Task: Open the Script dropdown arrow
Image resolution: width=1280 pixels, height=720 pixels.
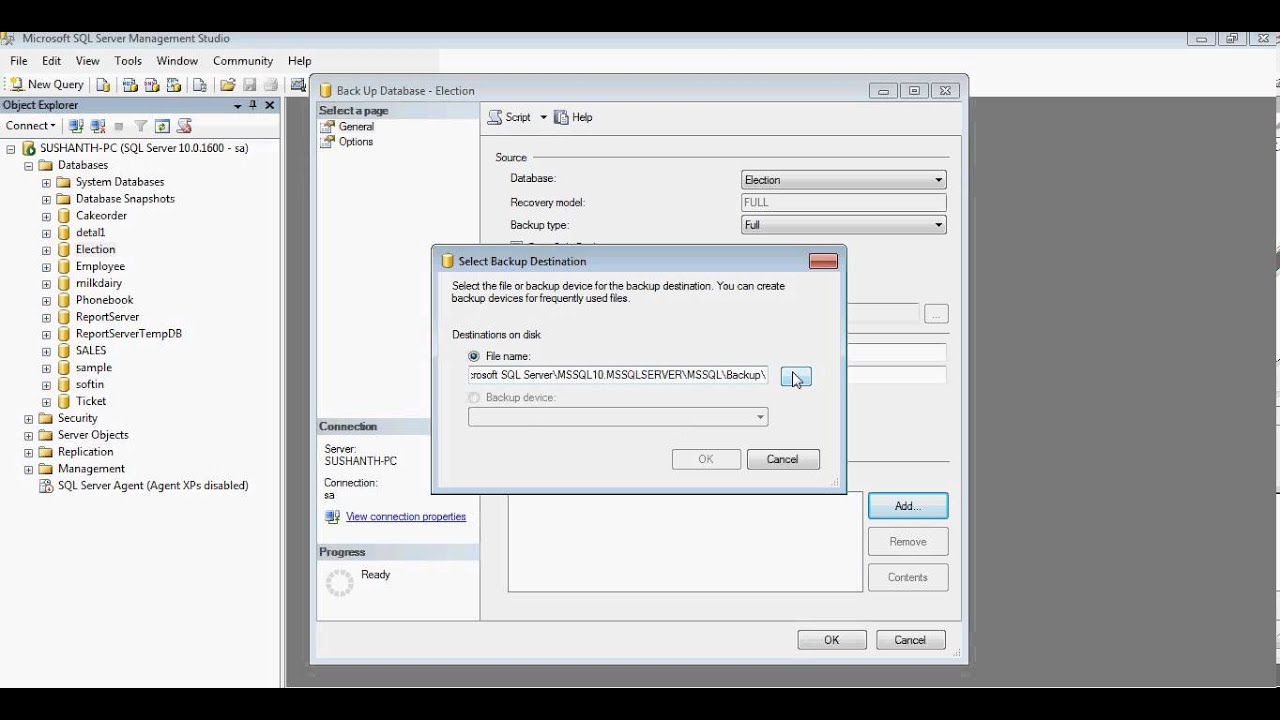Action: [543, 117]
